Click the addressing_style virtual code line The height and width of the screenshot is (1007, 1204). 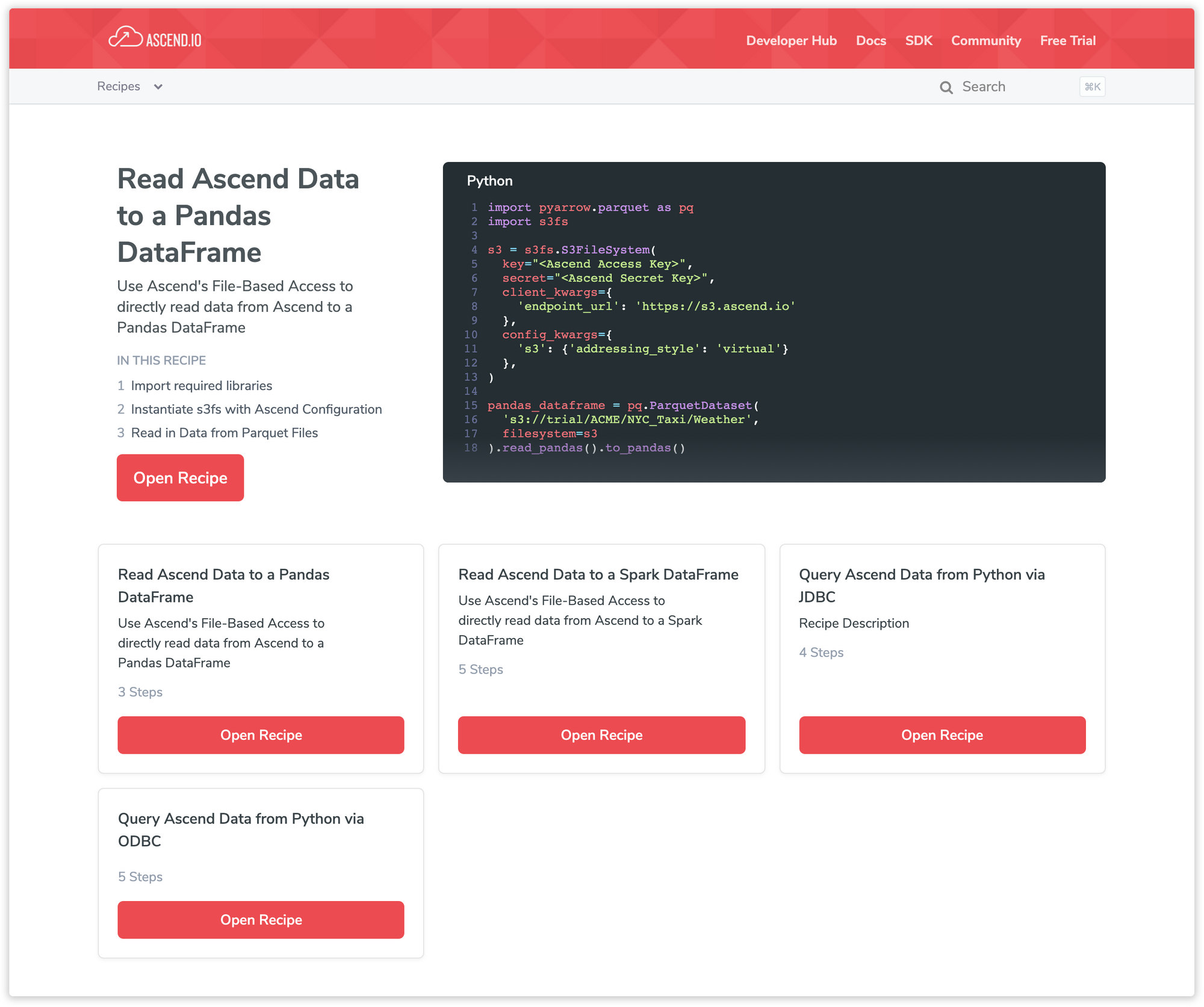653,349
